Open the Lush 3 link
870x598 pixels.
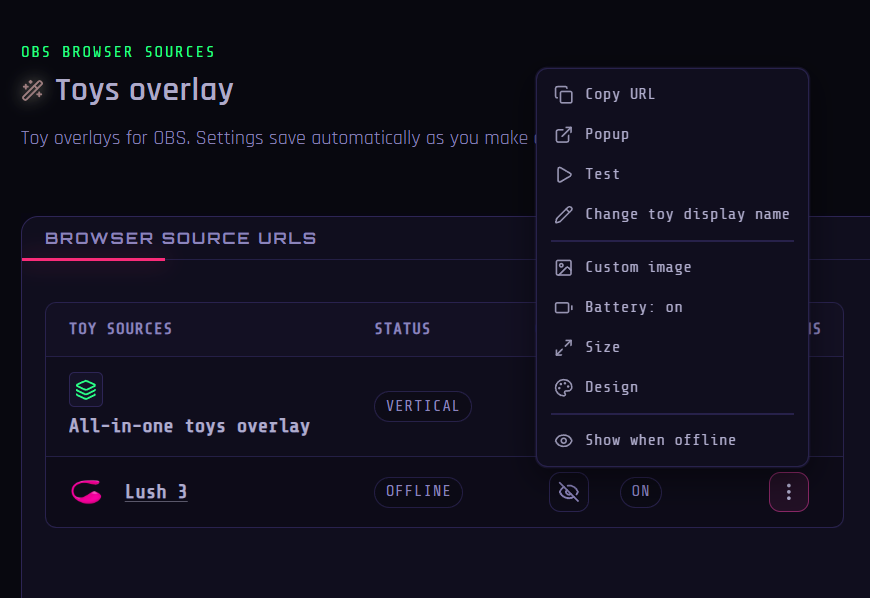156,491
